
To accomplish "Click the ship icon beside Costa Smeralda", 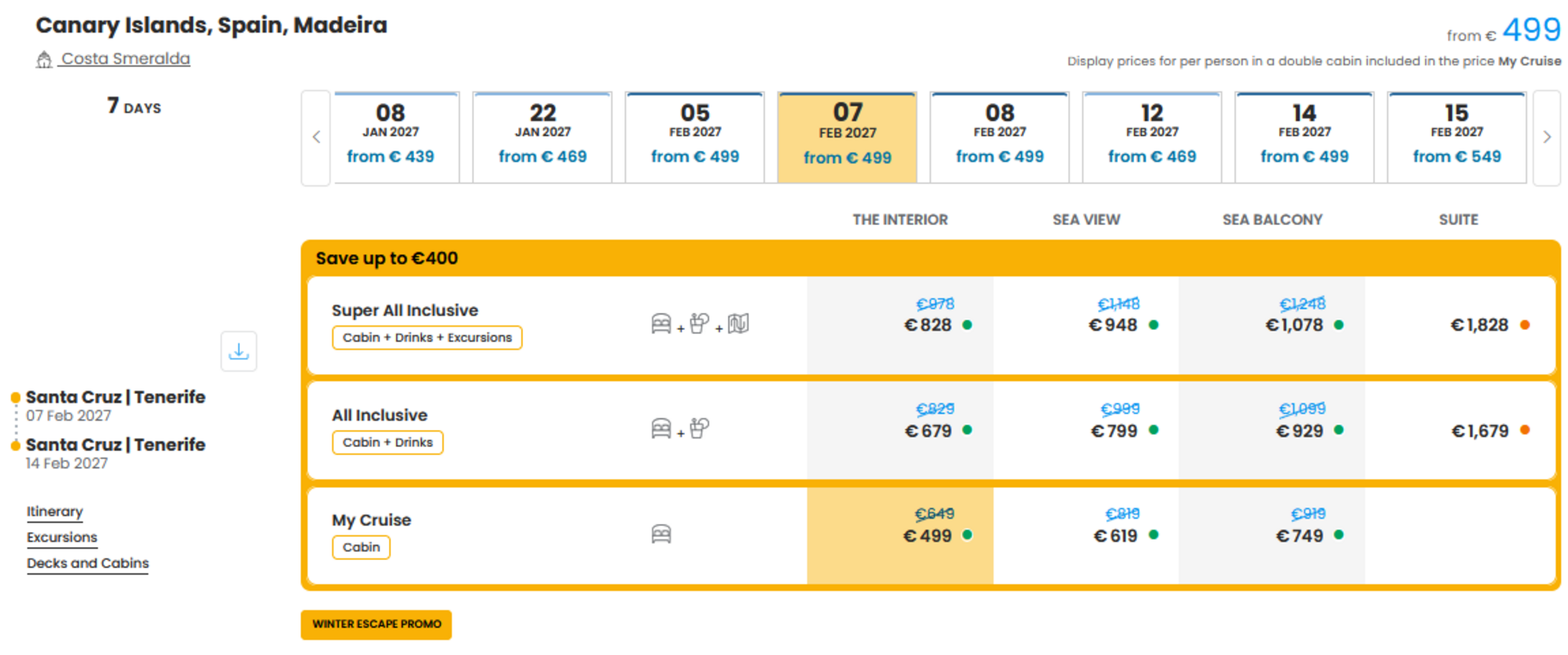I will (x=44, y=60).
